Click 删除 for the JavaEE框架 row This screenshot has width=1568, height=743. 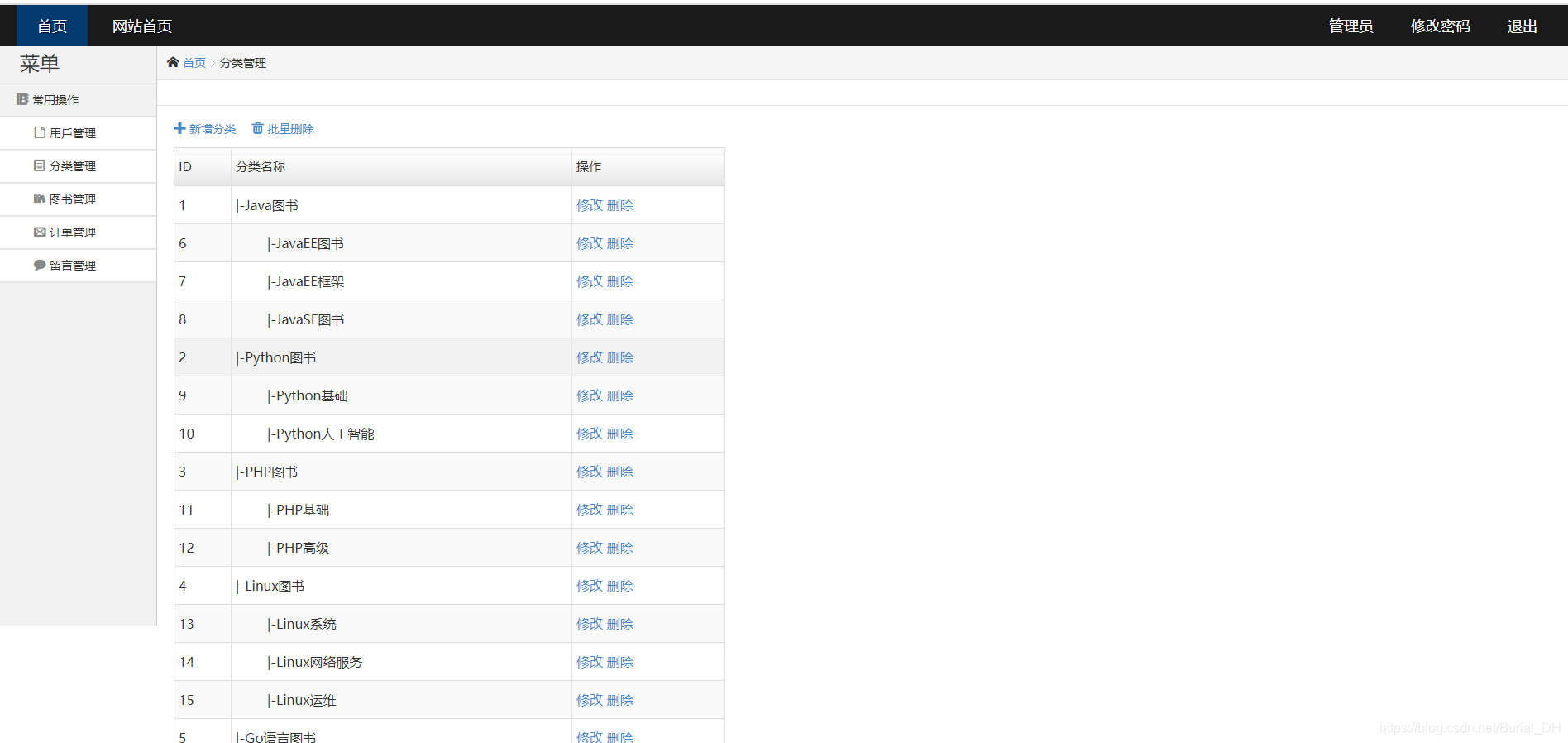tap(620, 281)
